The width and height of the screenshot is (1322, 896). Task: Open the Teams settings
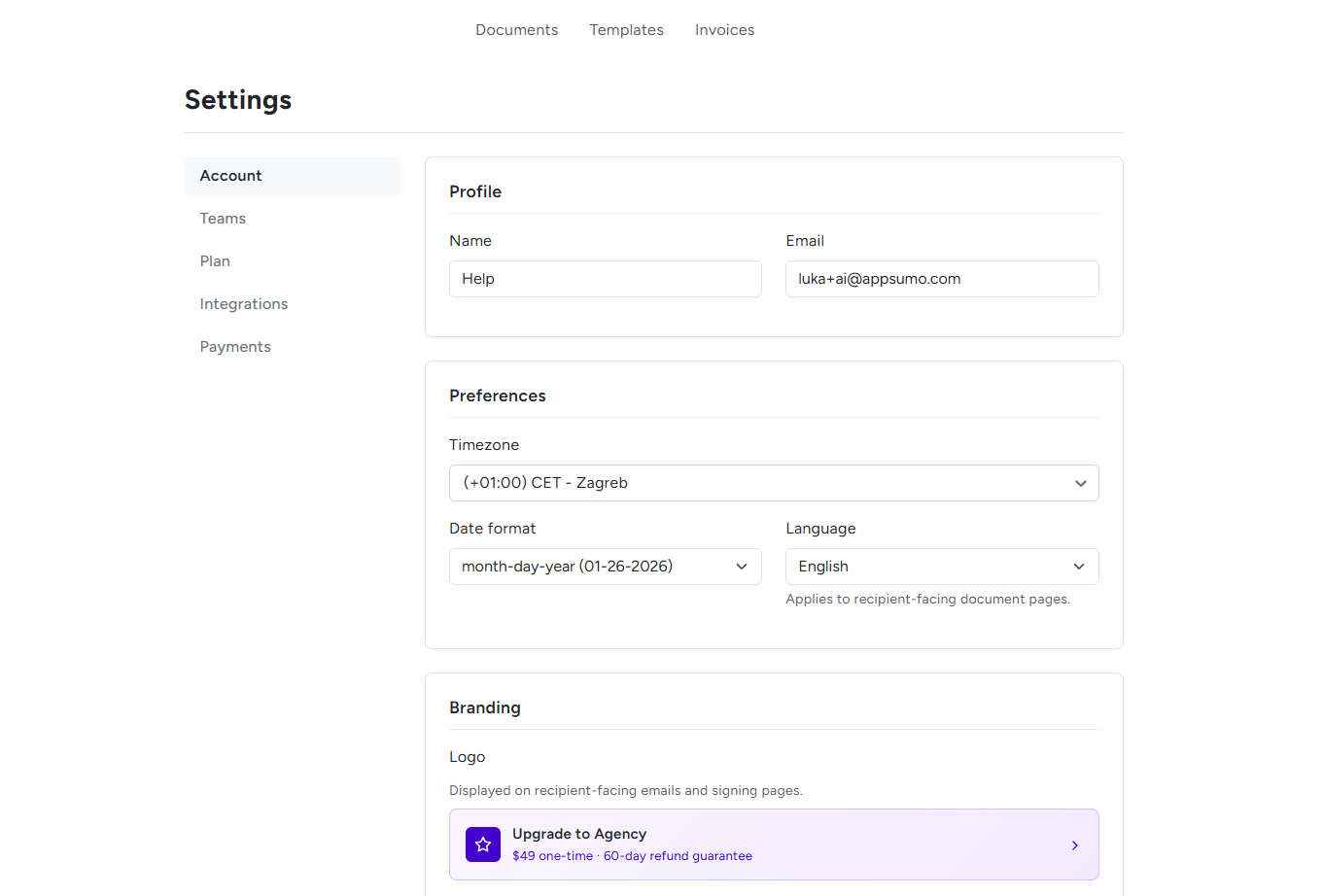point(223,218)
